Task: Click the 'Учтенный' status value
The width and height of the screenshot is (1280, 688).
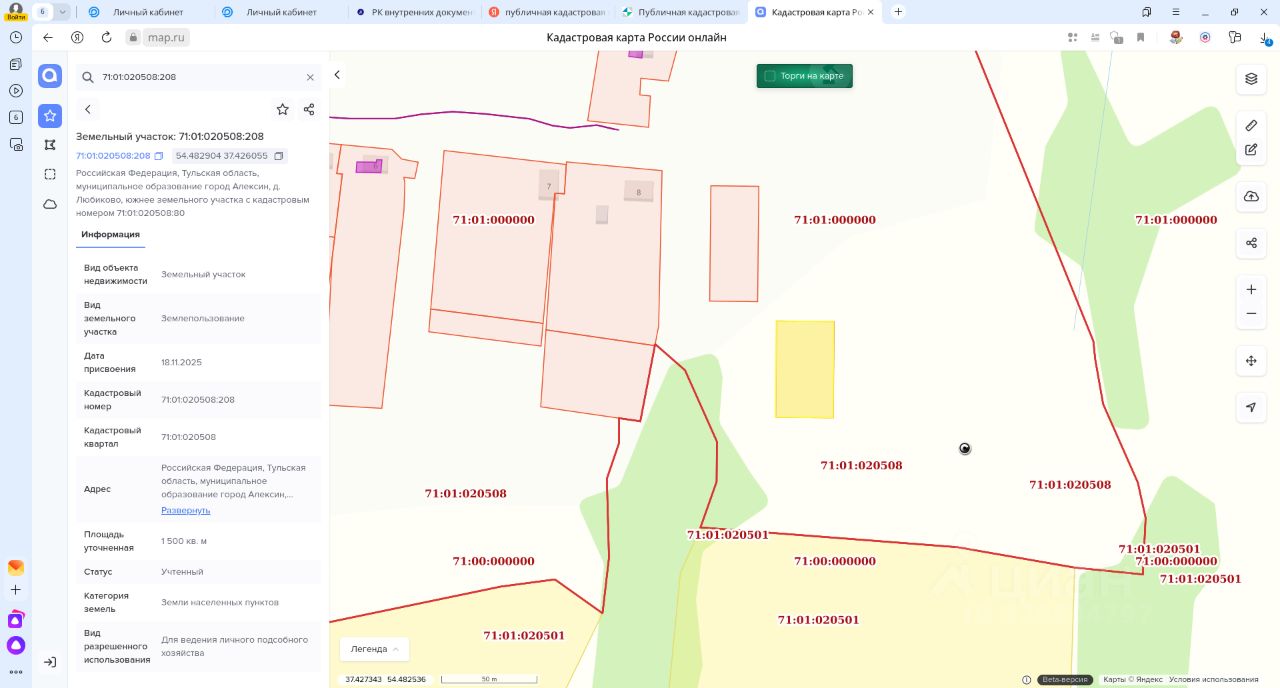Action: (182, 572)
